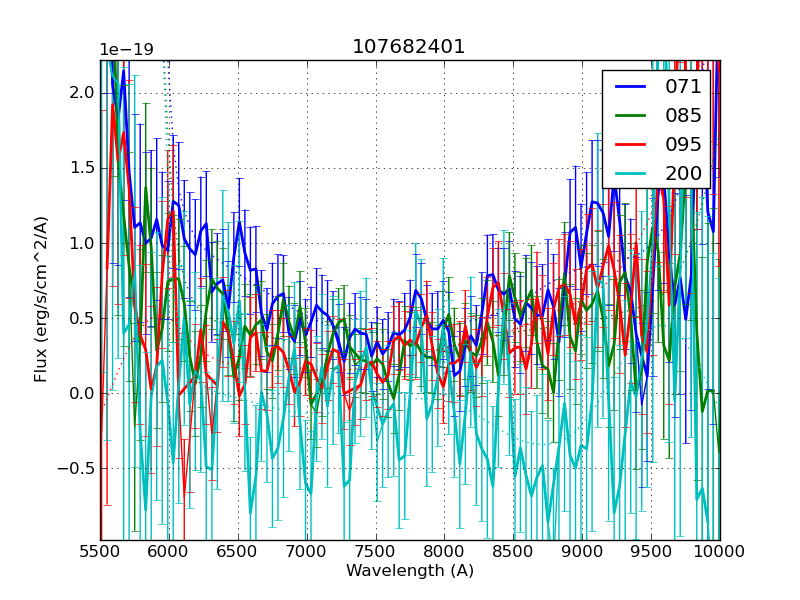
Task: Click the 0.0 y-axis tick label
Action: click(81, 393)
